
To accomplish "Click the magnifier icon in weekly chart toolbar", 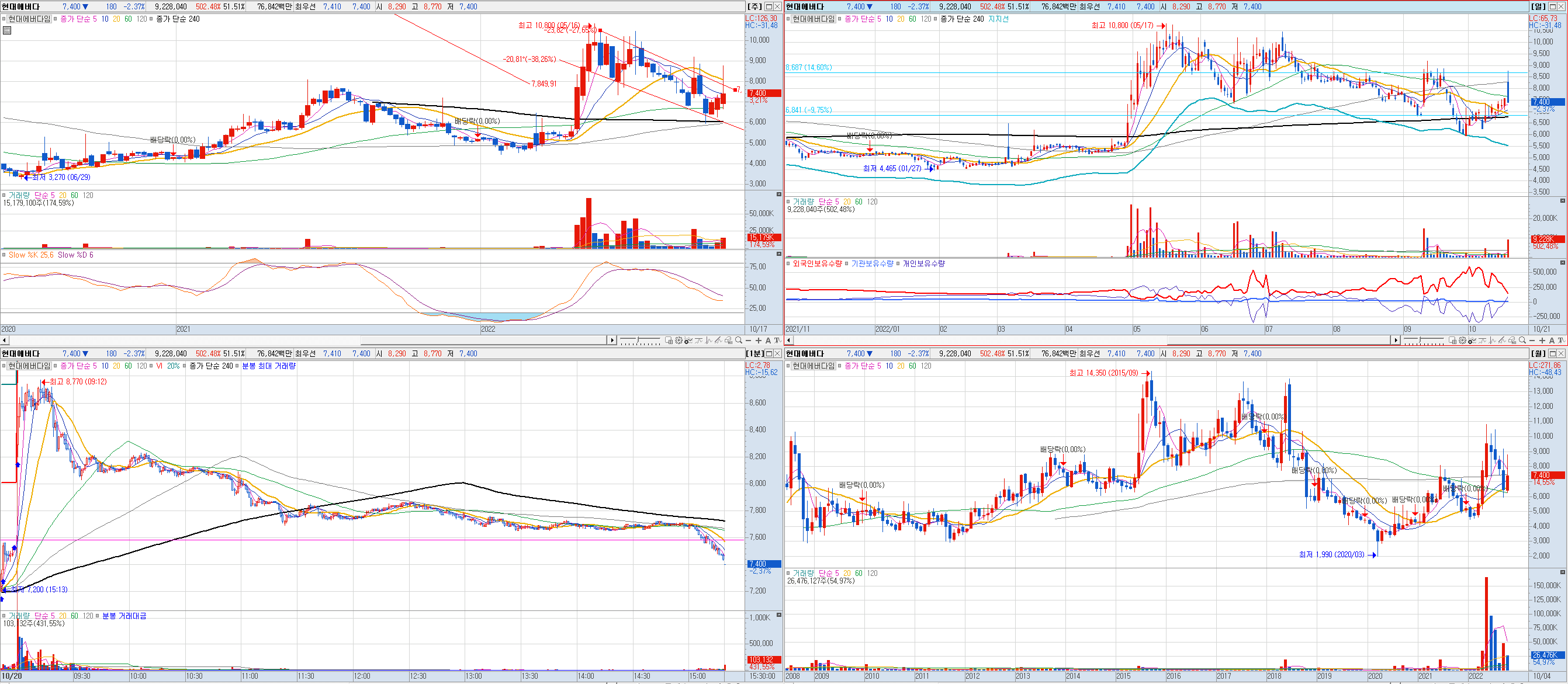I will pos(738,341).
